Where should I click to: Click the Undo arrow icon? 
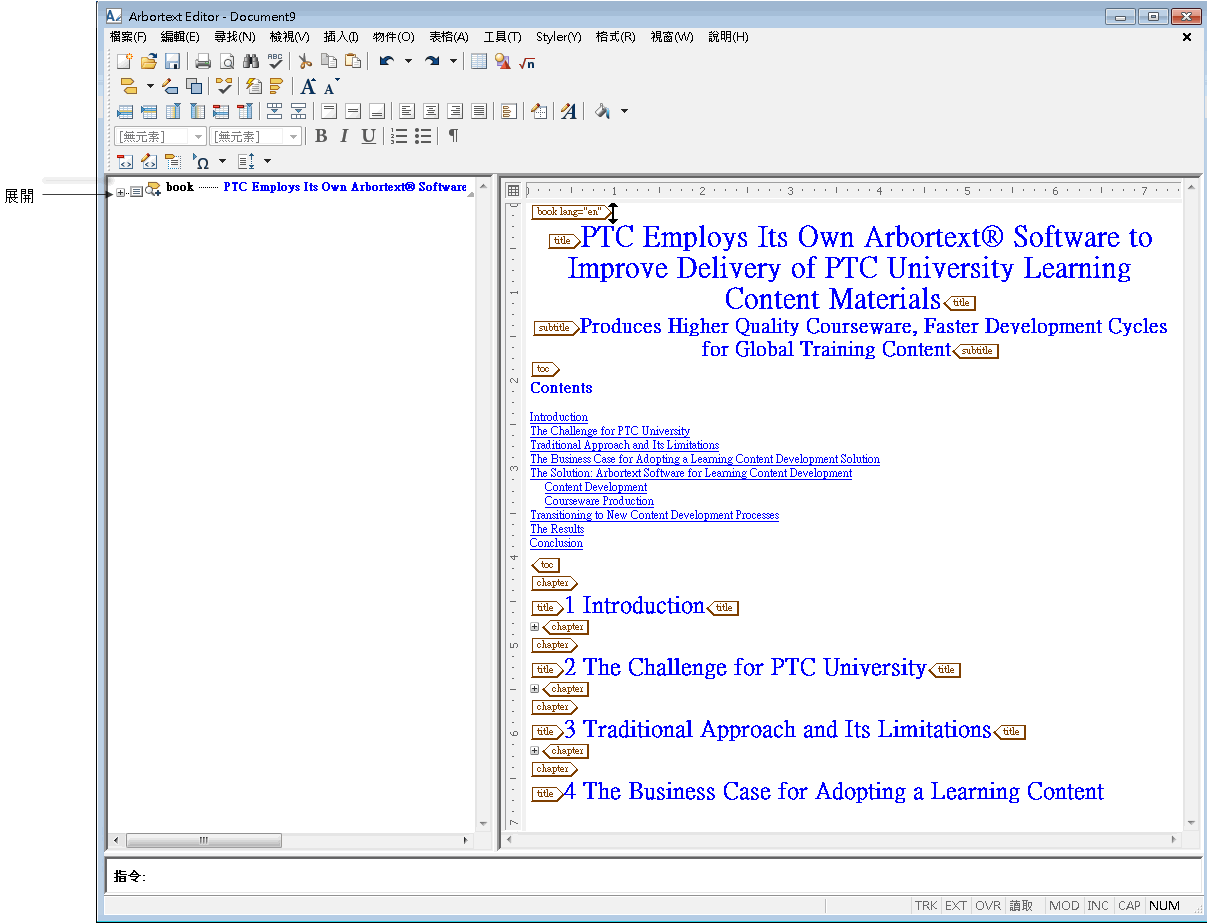(386, 61)
